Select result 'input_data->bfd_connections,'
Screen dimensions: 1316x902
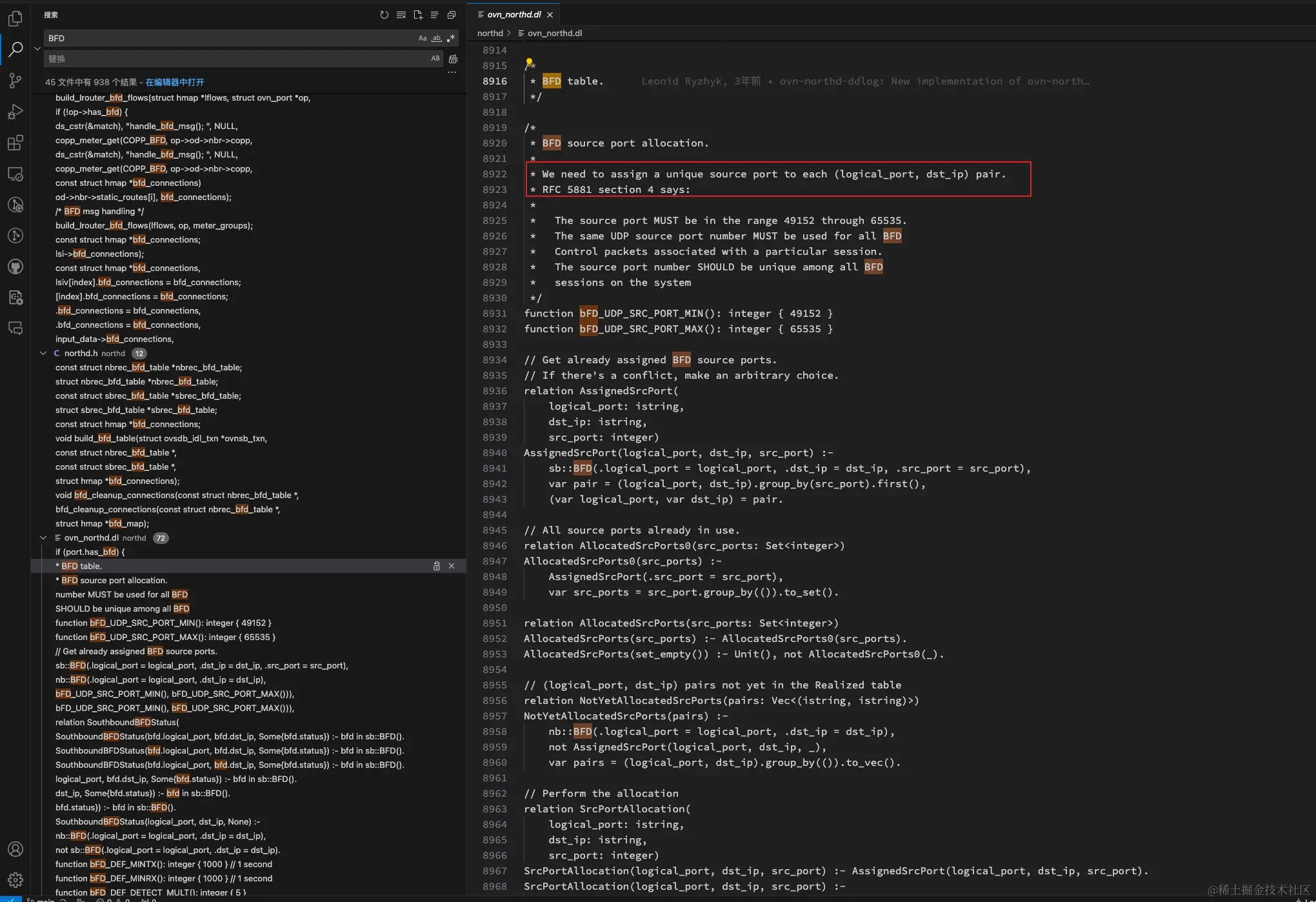pos(114,339)
